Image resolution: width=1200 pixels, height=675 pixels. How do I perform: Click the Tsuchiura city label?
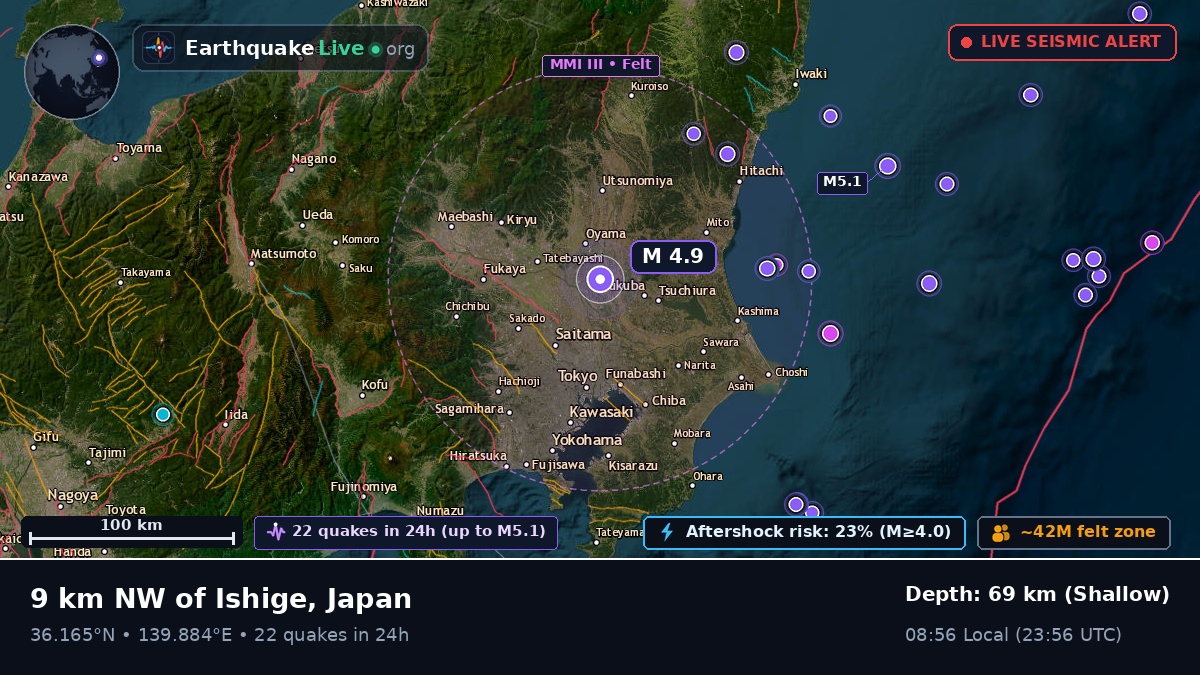tap(688, 291)
